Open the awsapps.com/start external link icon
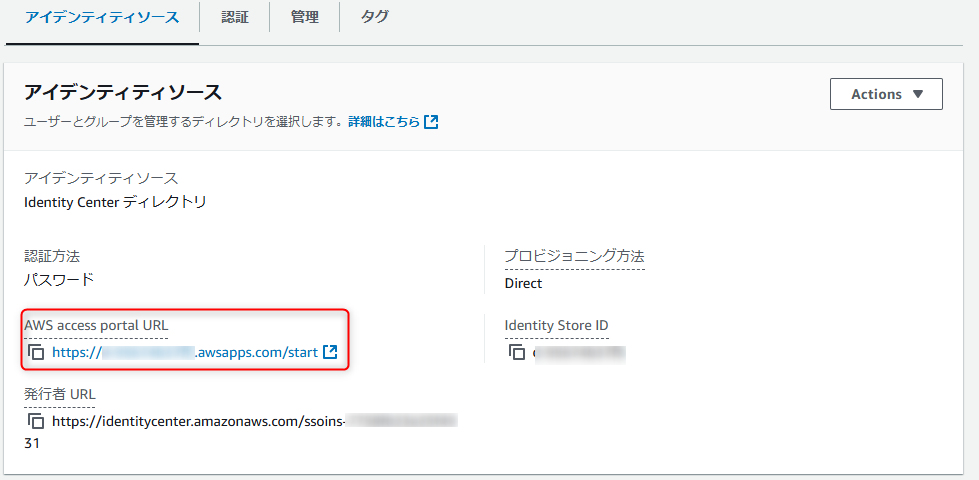The height and width of the screenshot is (480, 979). coord(330,352)
